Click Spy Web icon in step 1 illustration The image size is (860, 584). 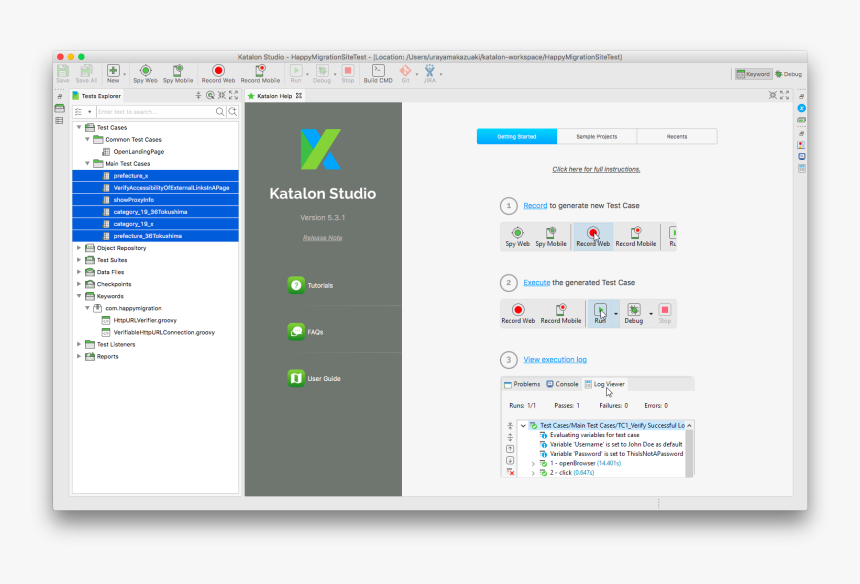click(x=517, y=233)
